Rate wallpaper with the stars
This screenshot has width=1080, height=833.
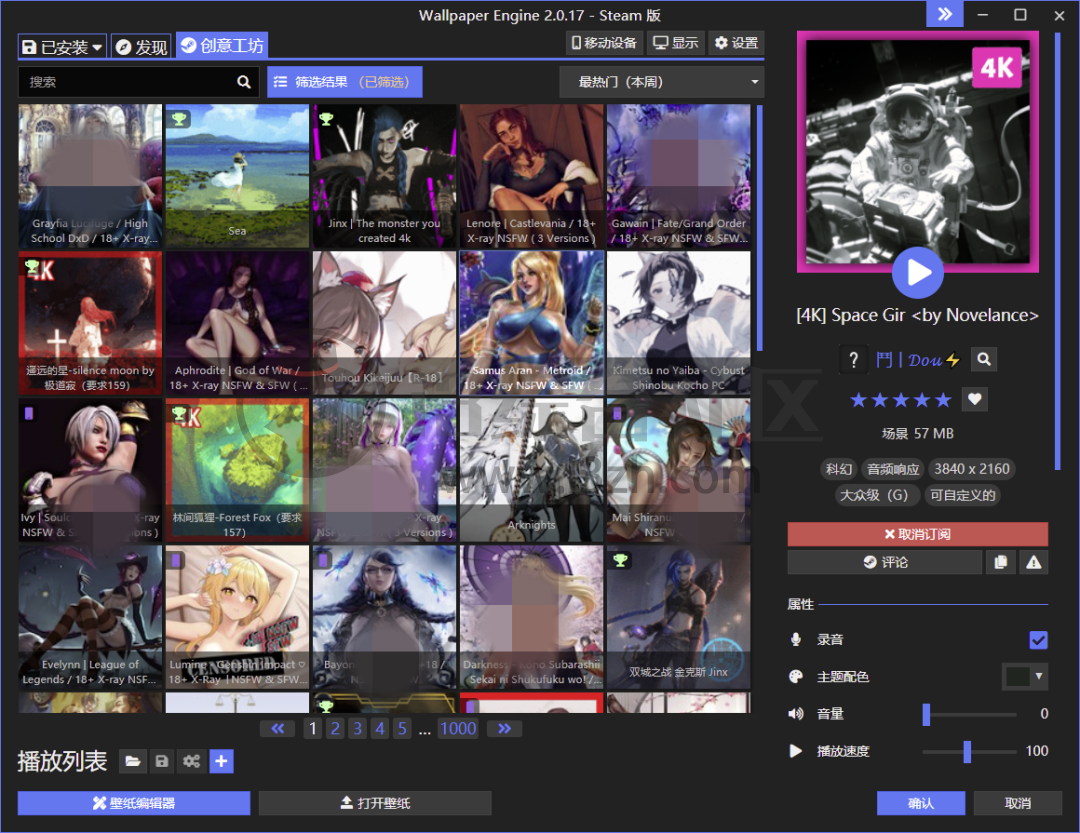point(901,400)
